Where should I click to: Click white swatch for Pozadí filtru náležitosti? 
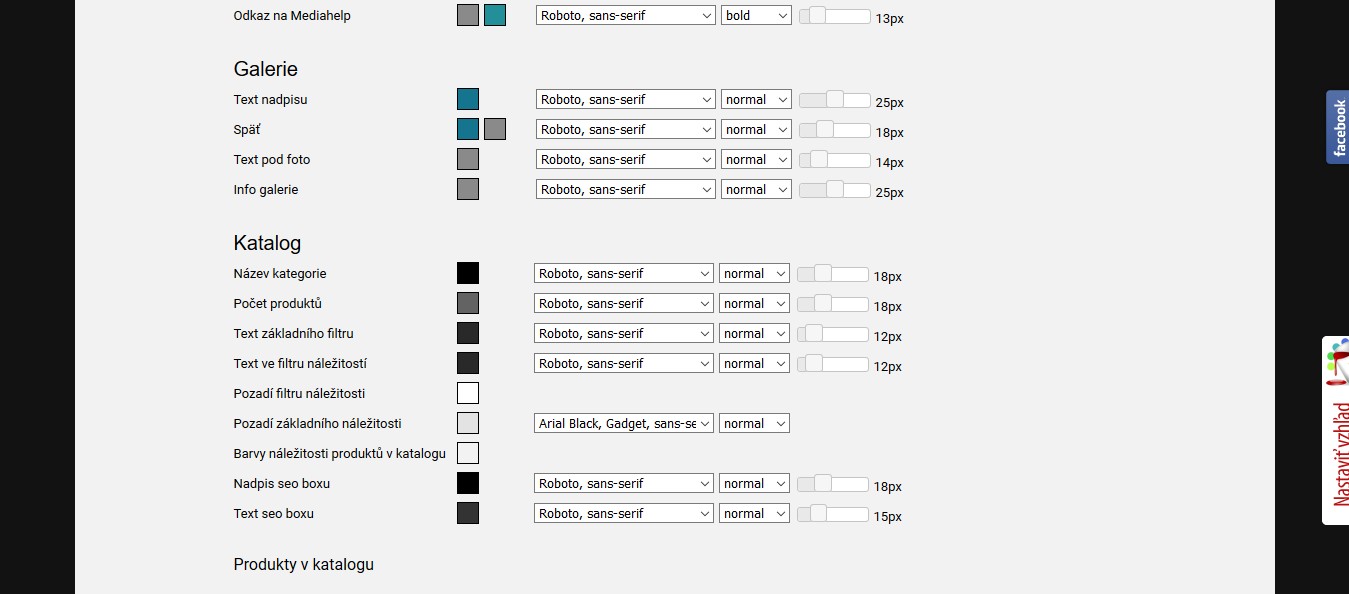tap(468, 393)
